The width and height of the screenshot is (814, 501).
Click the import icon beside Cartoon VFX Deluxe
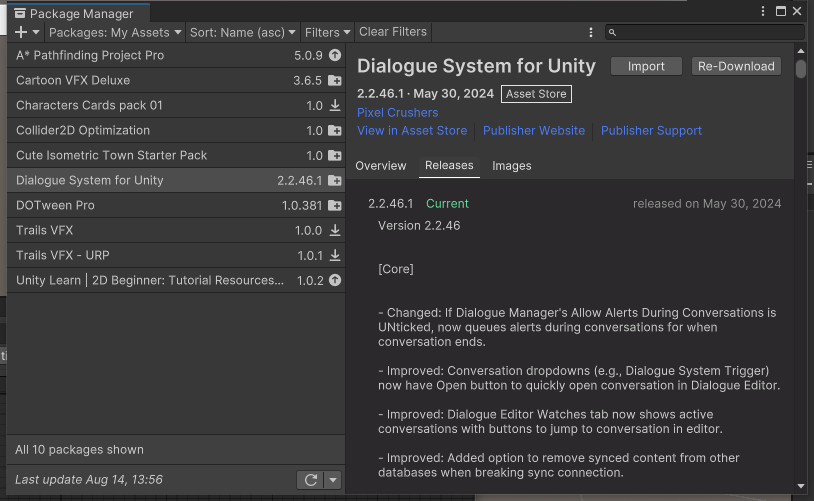tap(335, 80)
